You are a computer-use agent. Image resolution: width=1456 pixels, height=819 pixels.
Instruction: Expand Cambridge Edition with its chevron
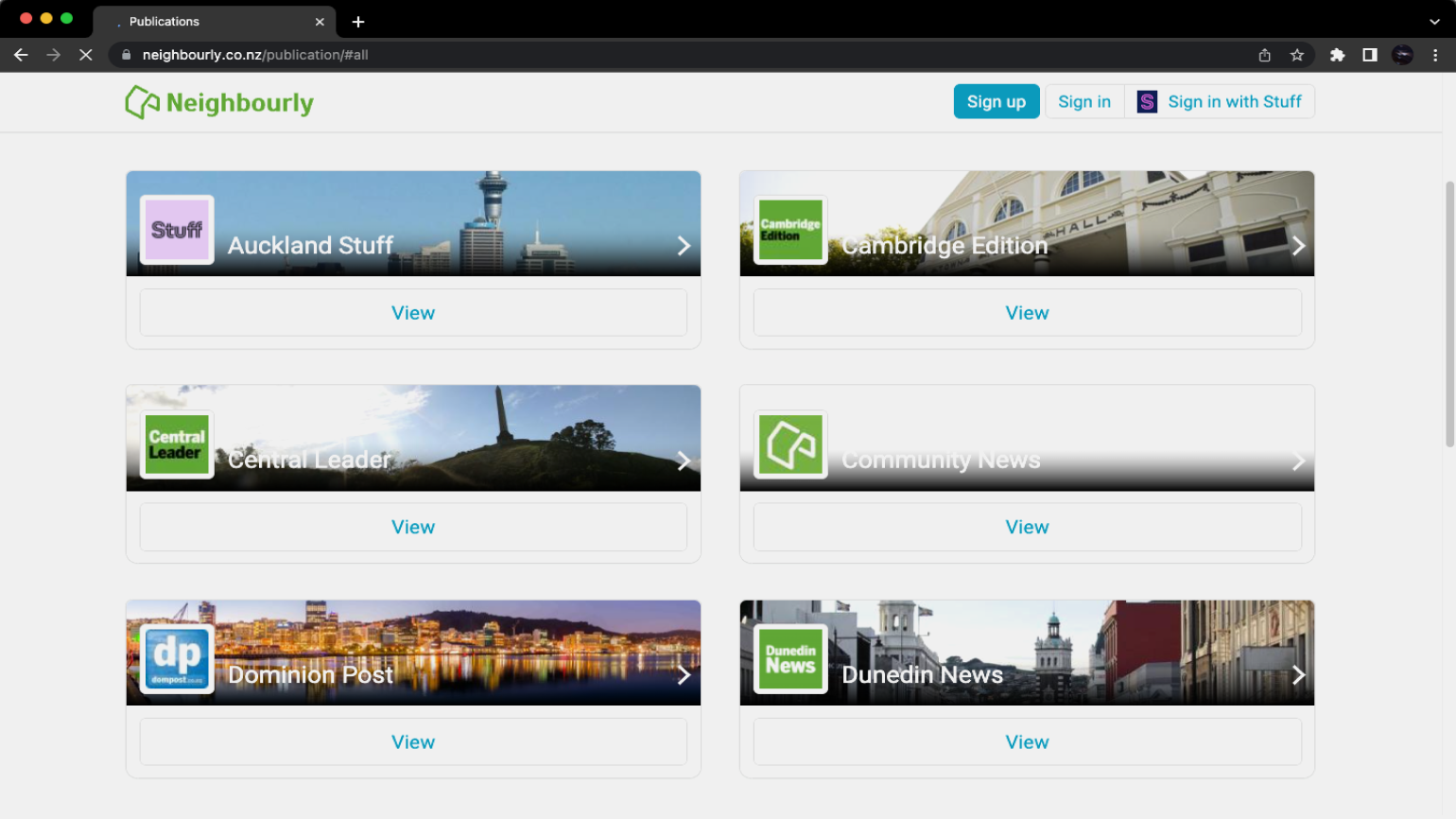tap(1298, 246)
